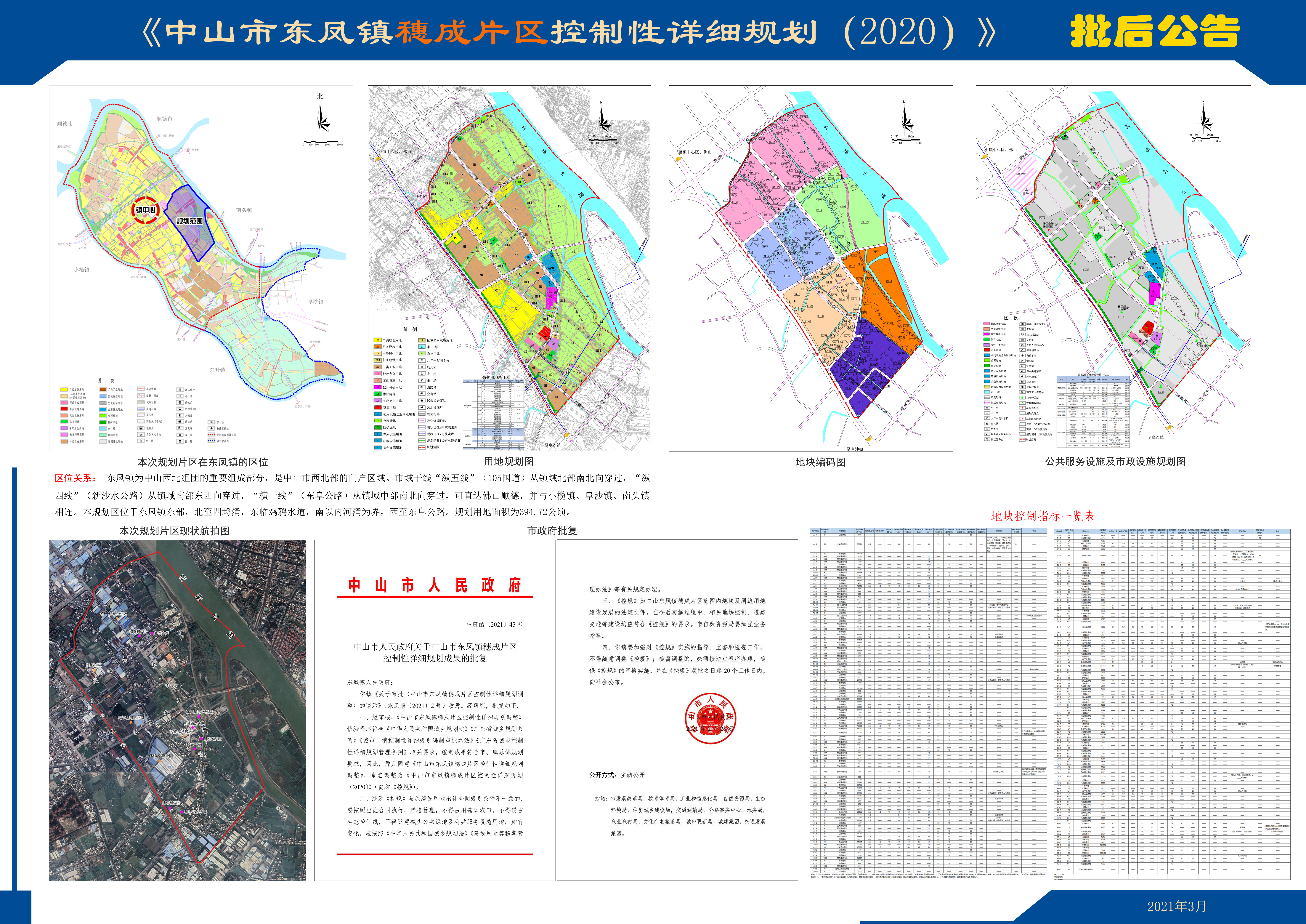Click the 小榄镇 label on the location map
This screenshot has height=924, width=1306.
click(81, 270)
